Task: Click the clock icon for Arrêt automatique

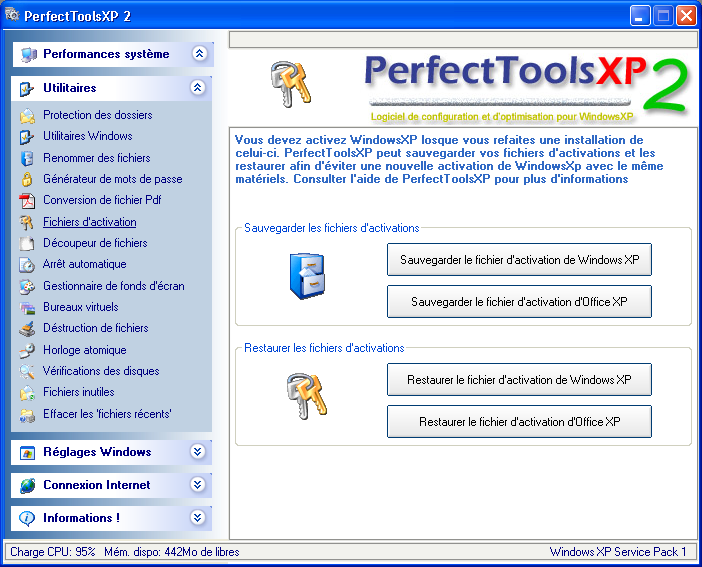Action: (x=27, y=265)
